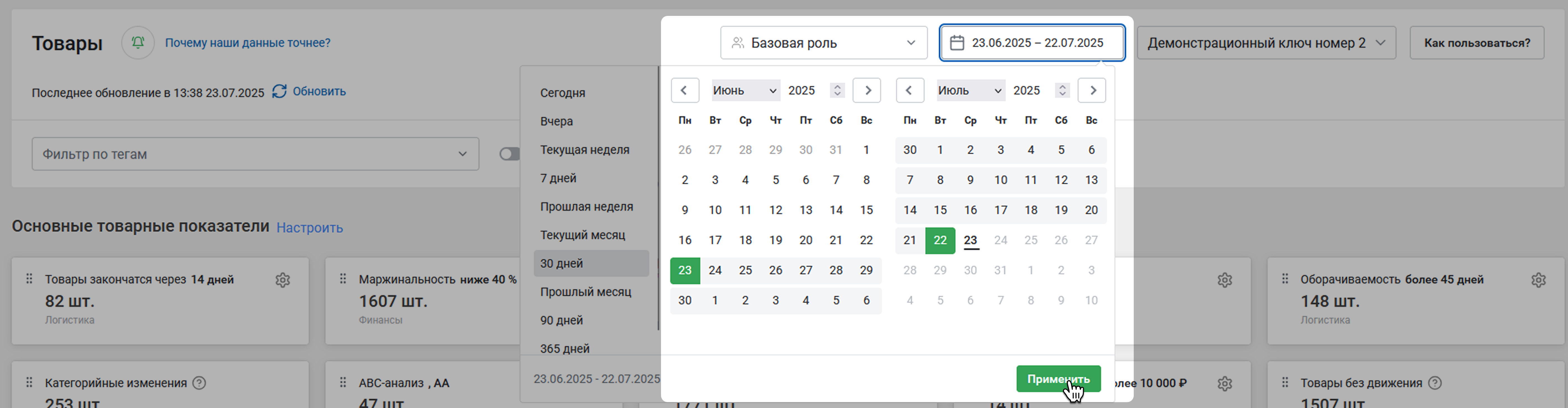Open settings gear on Оборачиваемость card
1568x408 pixels.
point(1538,280)
